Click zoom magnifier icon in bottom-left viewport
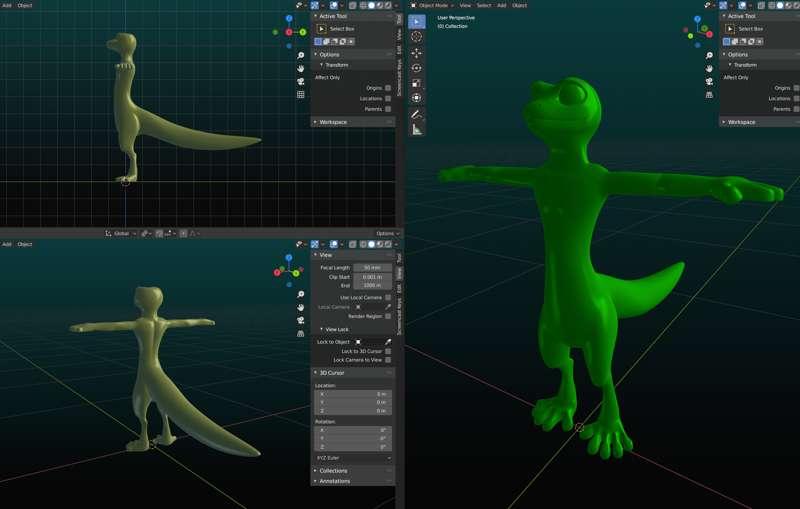Viewport: 800px width, 509px height. coord(301,294)
